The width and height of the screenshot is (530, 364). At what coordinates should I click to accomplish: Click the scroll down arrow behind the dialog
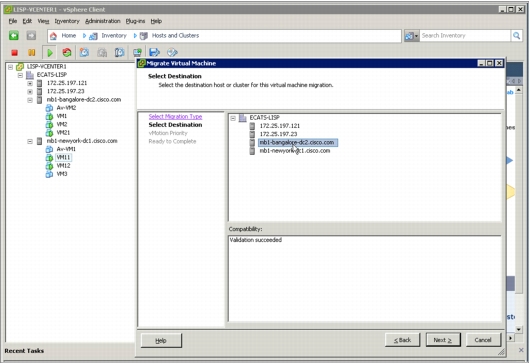click(x=519, y=329)
